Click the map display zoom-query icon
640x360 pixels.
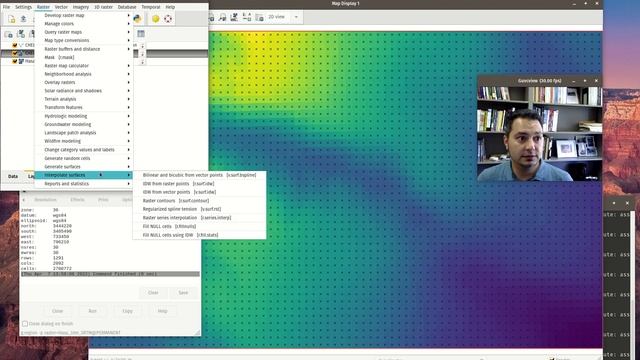click(x=222, y=17)
